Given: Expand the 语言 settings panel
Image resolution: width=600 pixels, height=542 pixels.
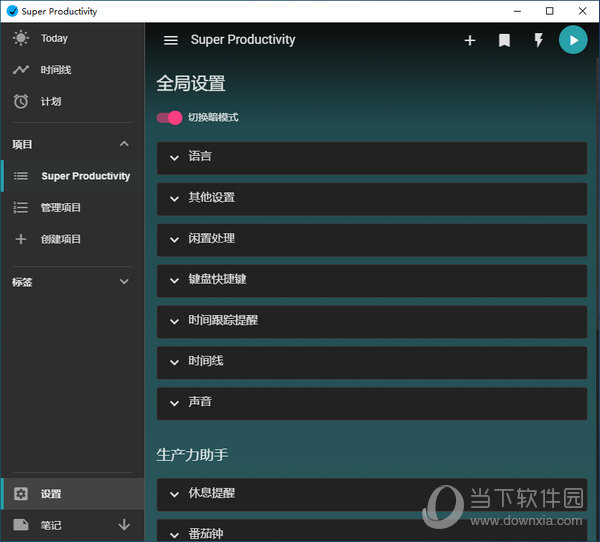Looking at the screenshot, I should point(372,158).
